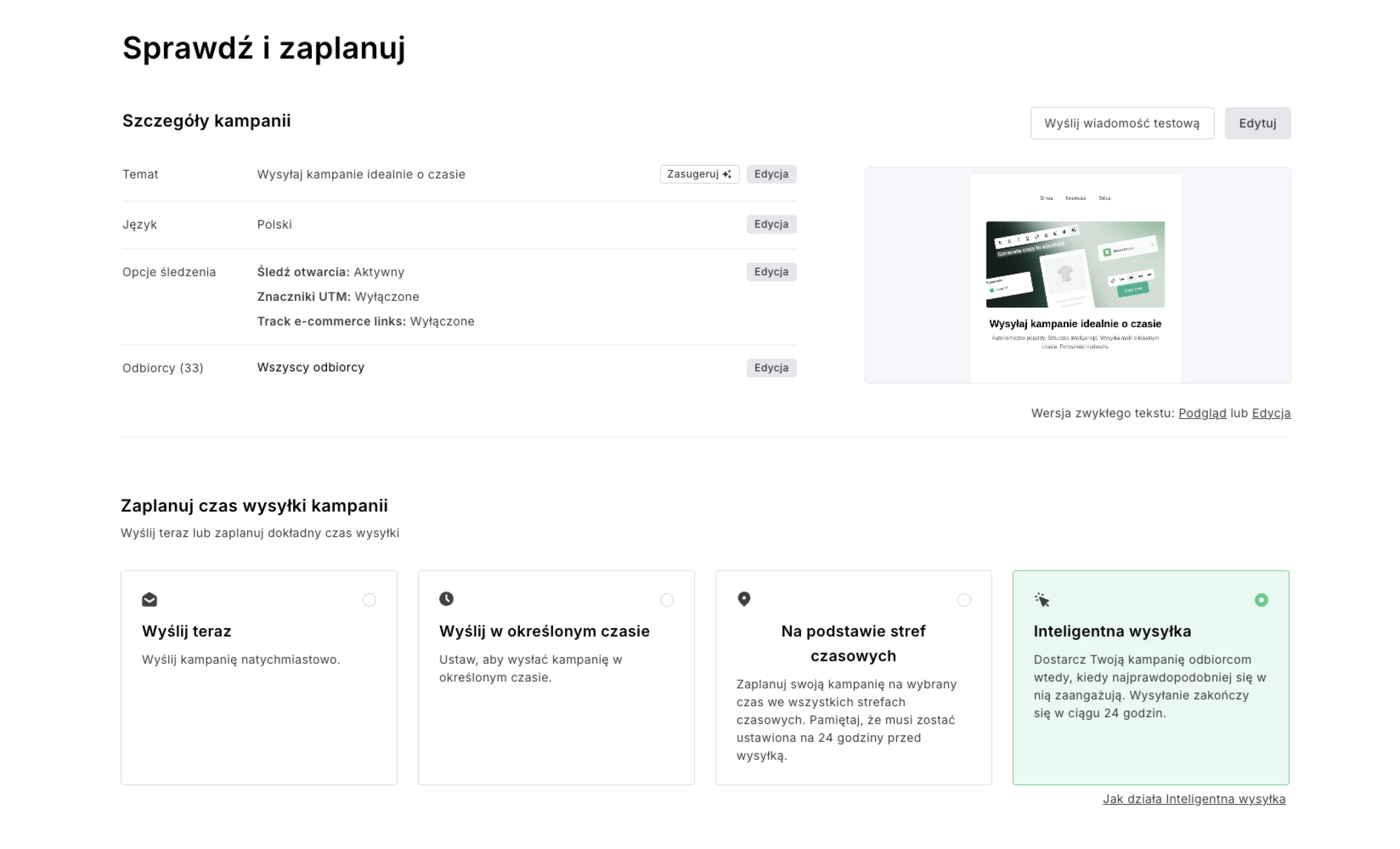The height and width of the screenshot is (849, 1400).
Task: Edit the Opcje śledzenia tracking options
Action: pos(771,272)
